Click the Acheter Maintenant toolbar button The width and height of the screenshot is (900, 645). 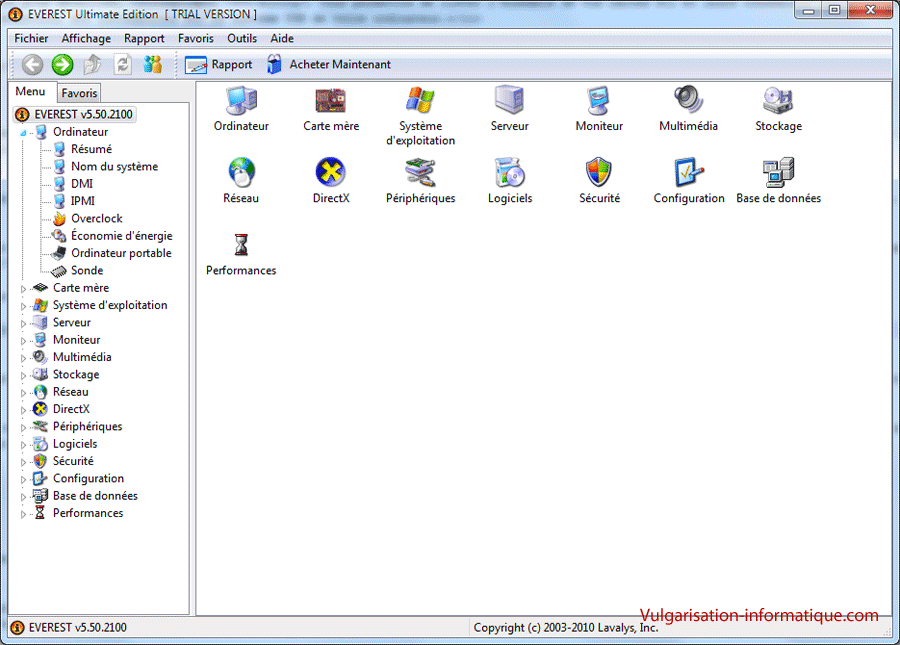(329, 64)
